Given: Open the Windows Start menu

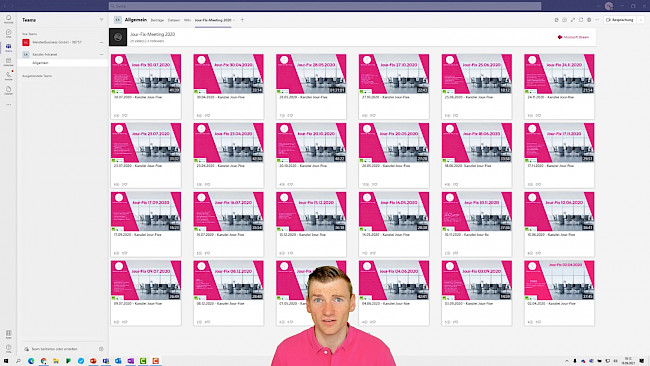Looking at the screenshot, I should click(6, 361).
